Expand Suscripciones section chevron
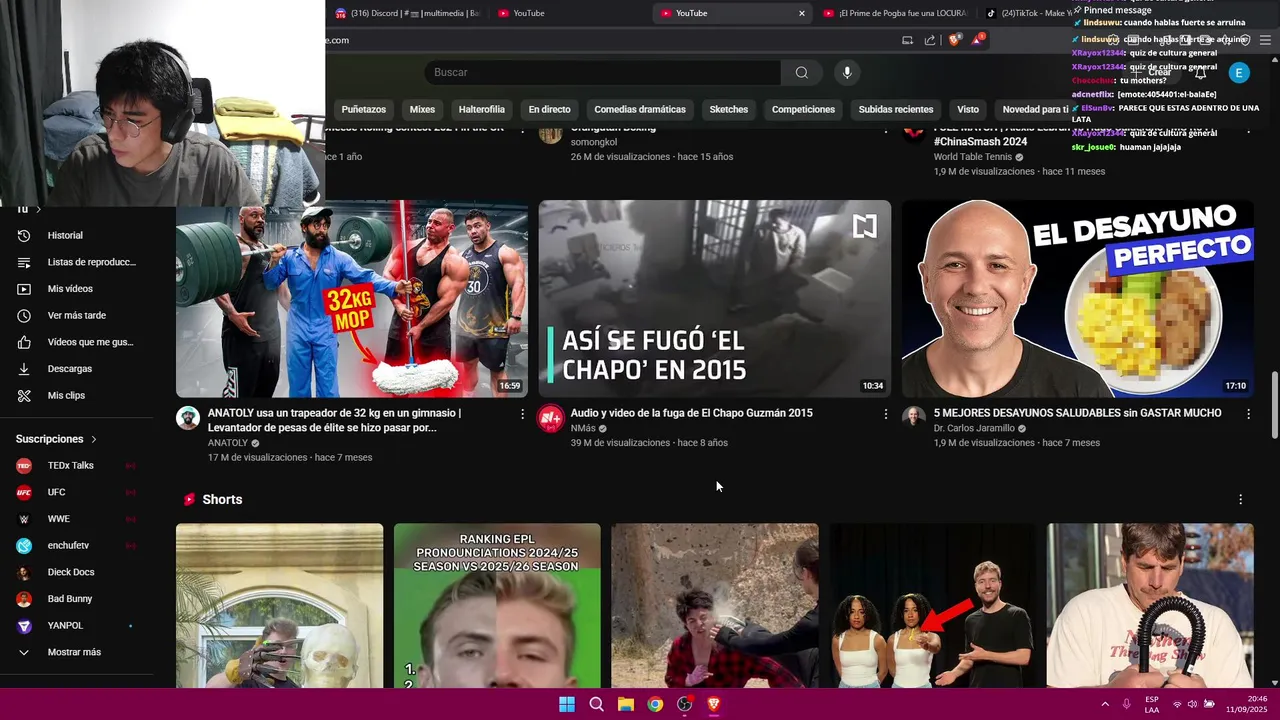Screen dimensions: 1280x720 point(94,439)
